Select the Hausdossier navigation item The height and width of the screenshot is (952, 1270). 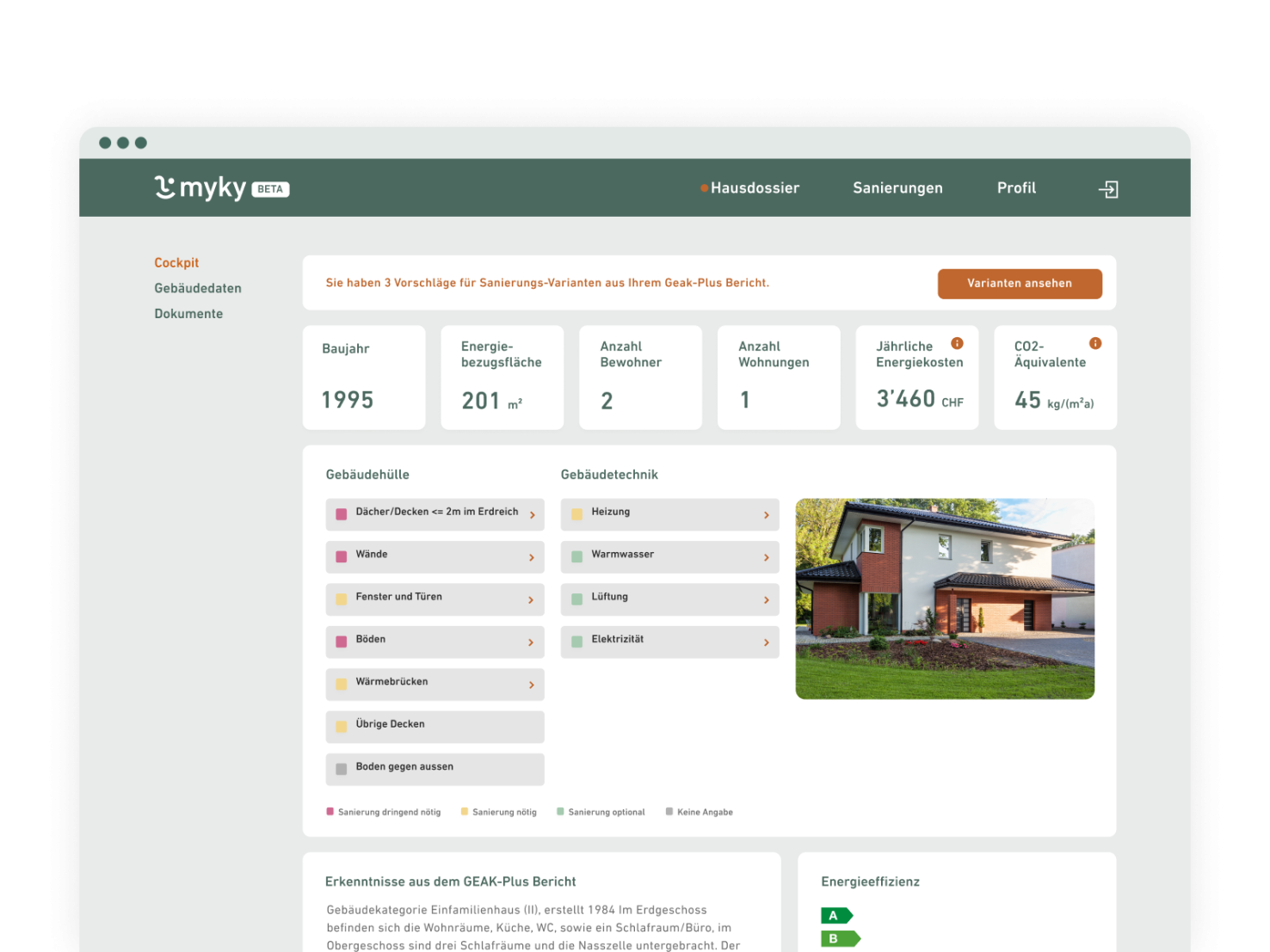[754, 187]
